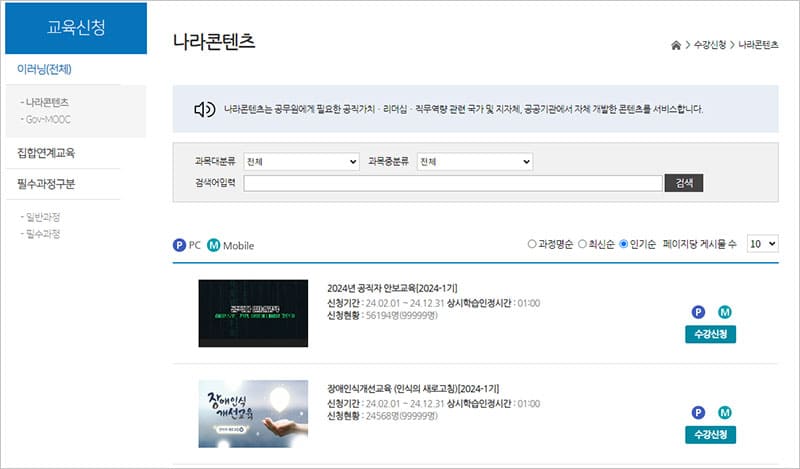Select the 최신순 sort radio button
The width and height of the screenshot is (800, 469).
point(582,244)
